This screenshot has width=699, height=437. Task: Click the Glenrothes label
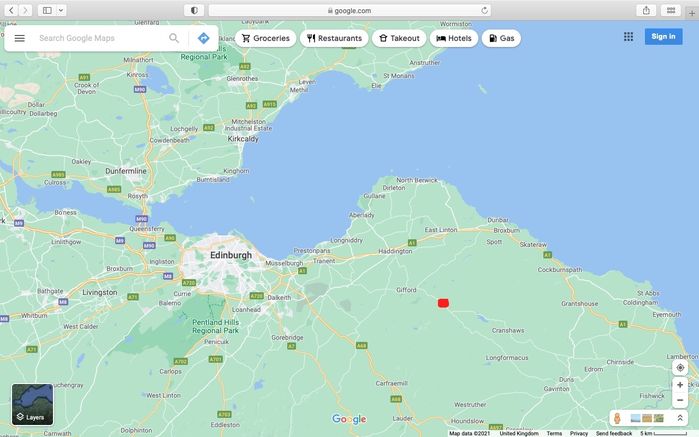[242, 78]
